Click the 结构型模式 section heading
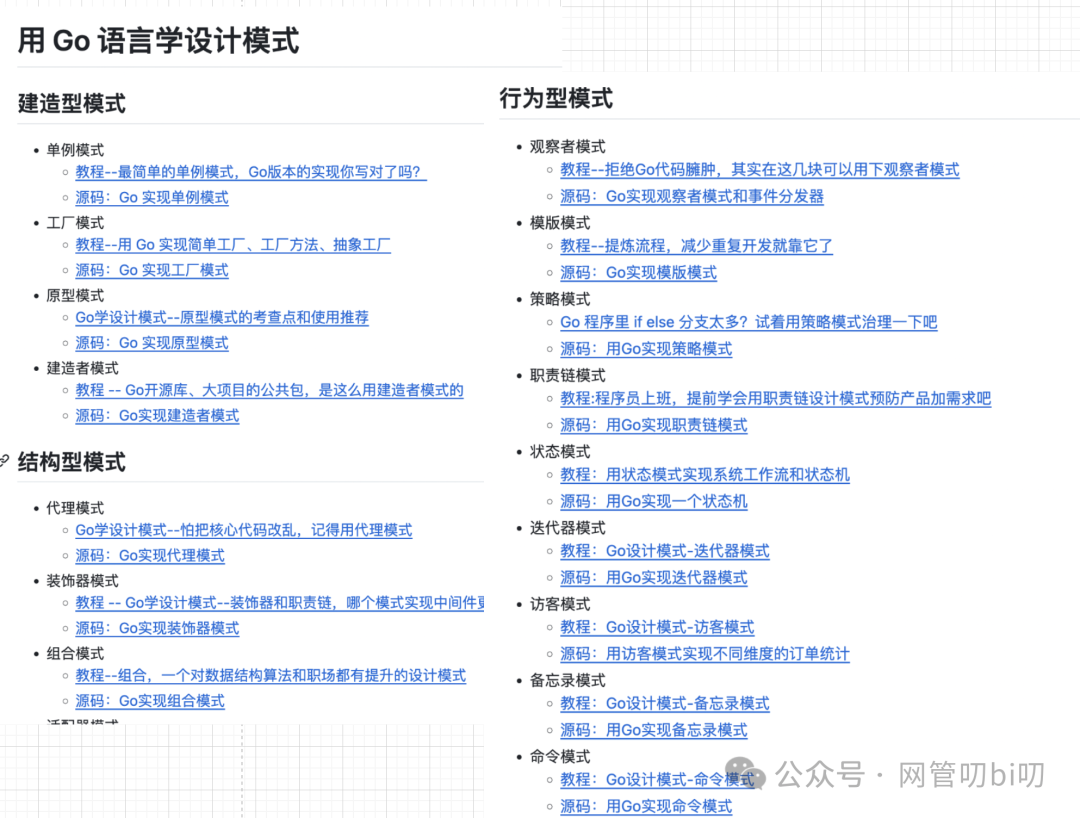The image size is (1080, 818). pos(72,462)
